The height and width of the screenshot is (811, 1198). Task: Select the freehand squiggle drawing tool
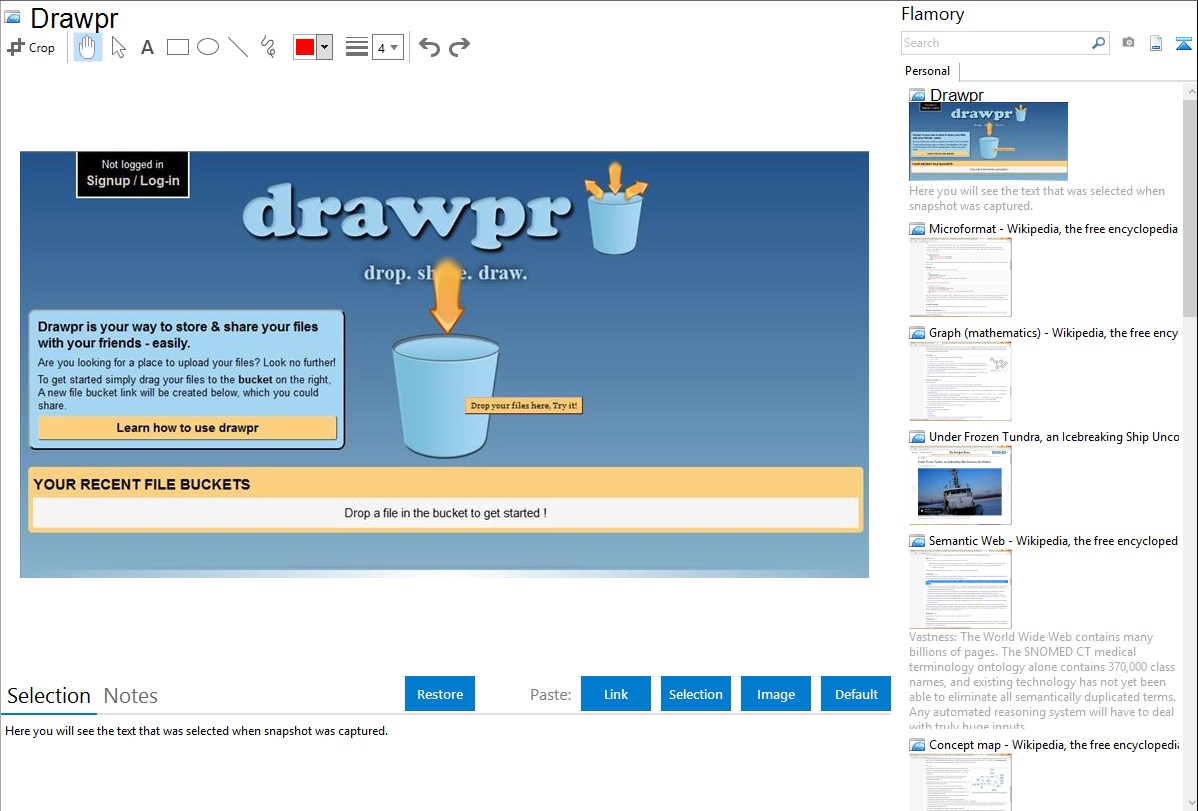tap(268, 47)
